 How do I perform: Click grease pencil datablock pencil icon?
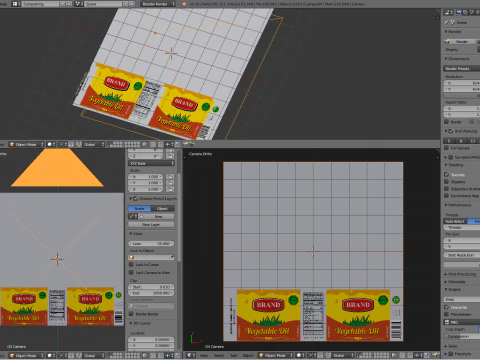coord(132,216)
